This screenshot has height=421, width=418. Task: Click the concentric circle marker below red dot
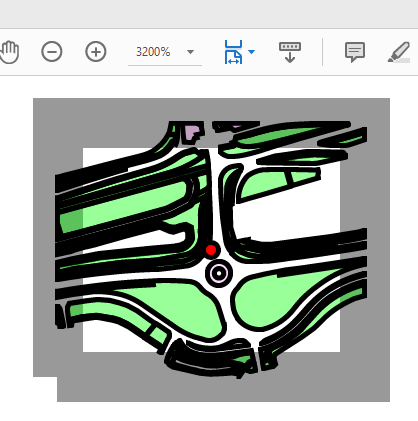(219, 273)
